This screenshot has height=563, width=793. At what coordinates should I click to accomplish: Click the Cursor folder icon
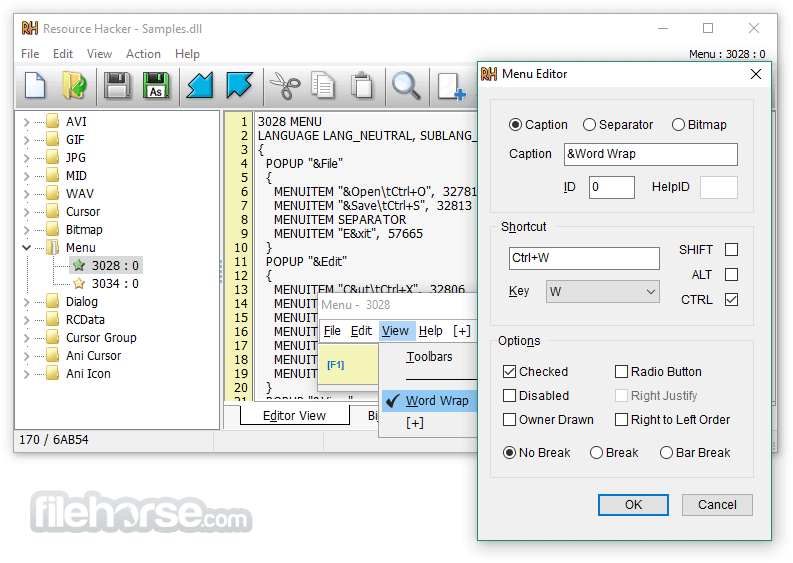53,211
